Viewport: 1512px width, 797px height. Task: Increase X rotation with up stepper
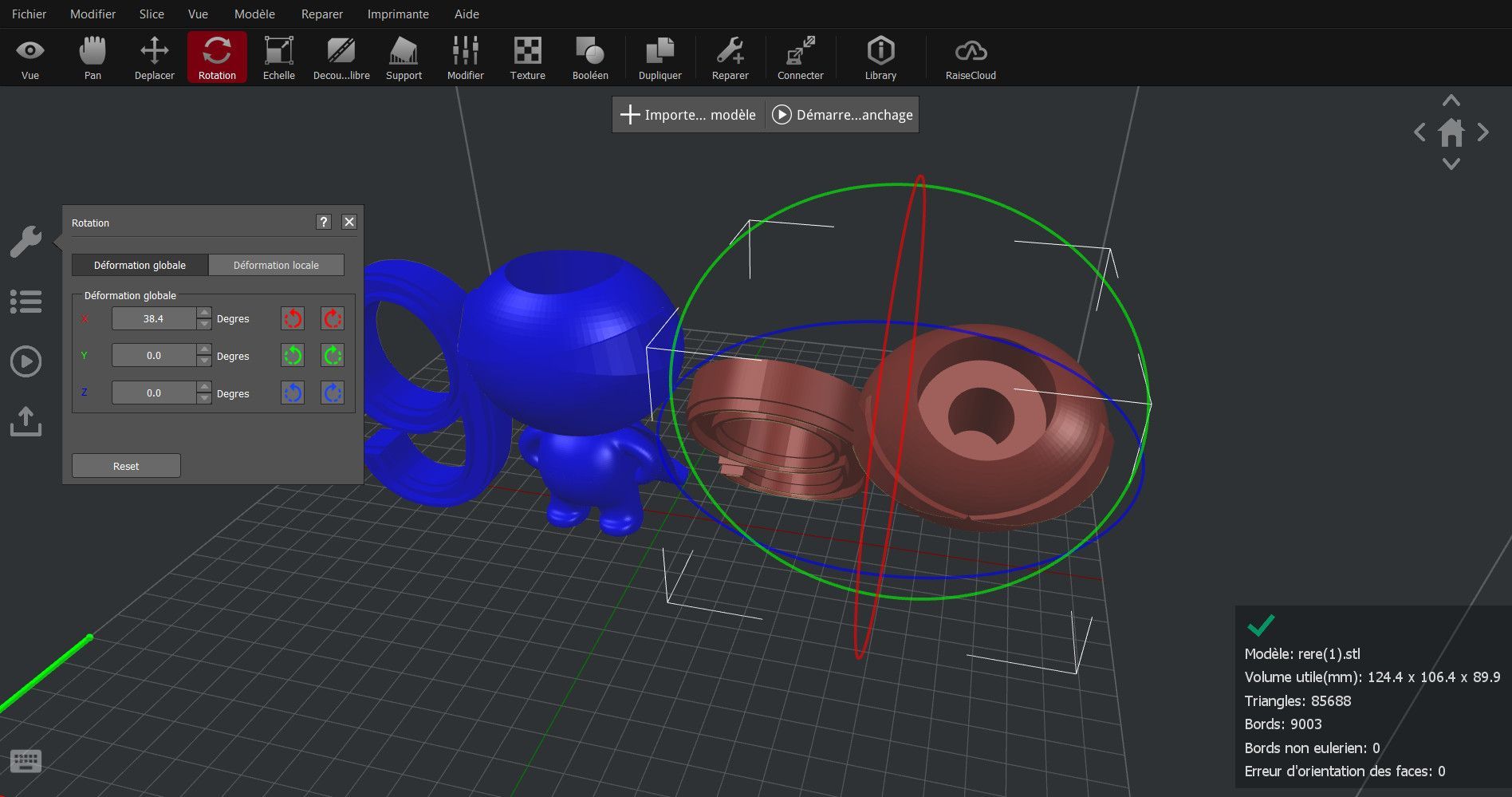coord(204,313)
